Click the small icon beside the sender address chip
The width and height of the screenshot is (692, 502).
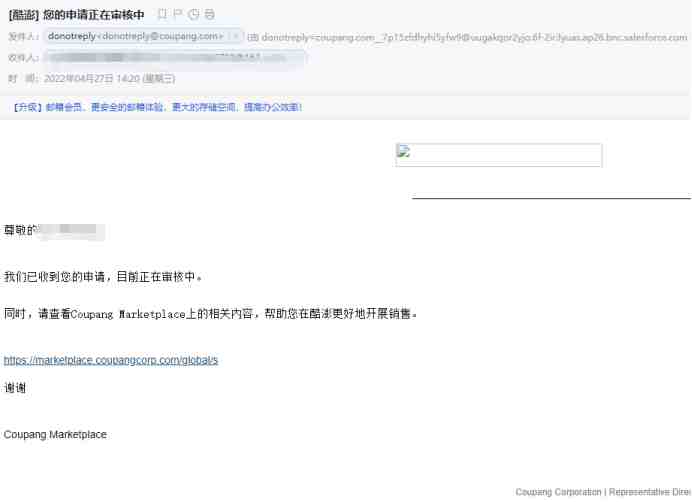click(x=236, y=36)
